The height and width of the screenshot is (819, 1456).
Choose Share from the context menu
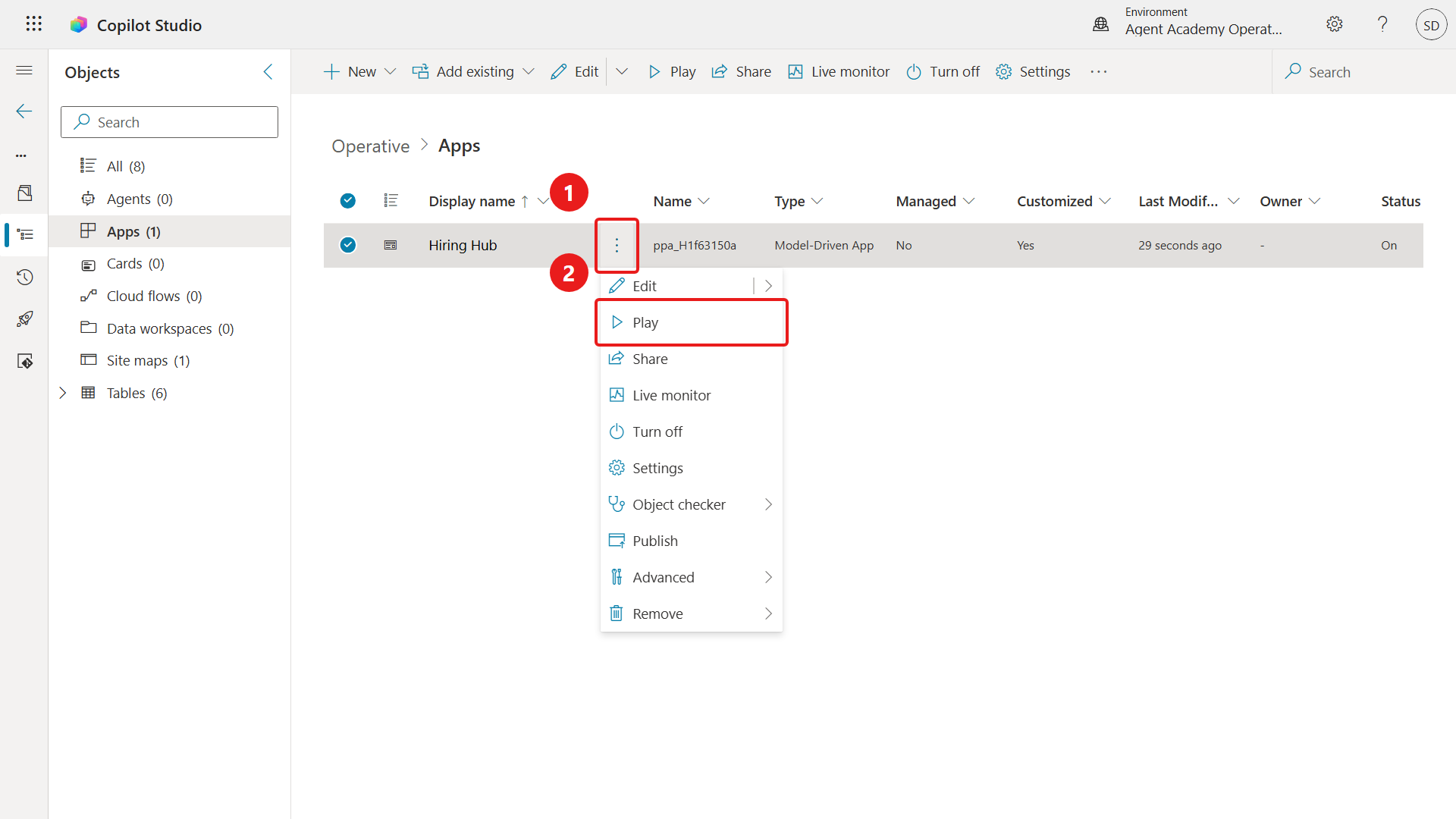pos(692,359)
